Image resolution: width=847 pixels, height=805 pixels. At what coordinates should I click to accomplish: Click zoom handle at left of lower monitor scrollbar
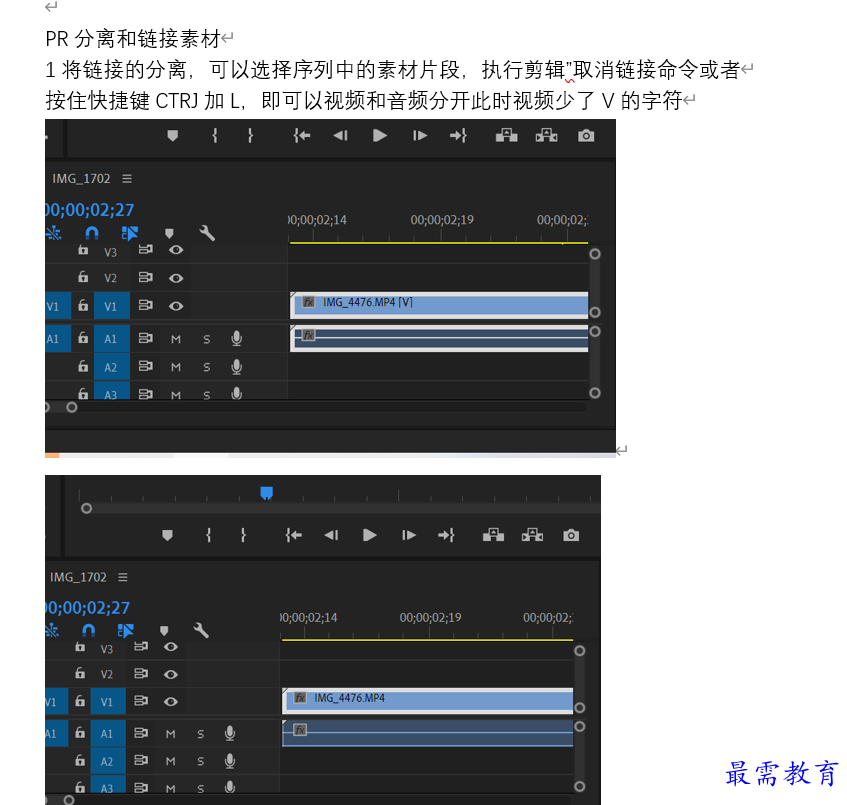(86, 508)
